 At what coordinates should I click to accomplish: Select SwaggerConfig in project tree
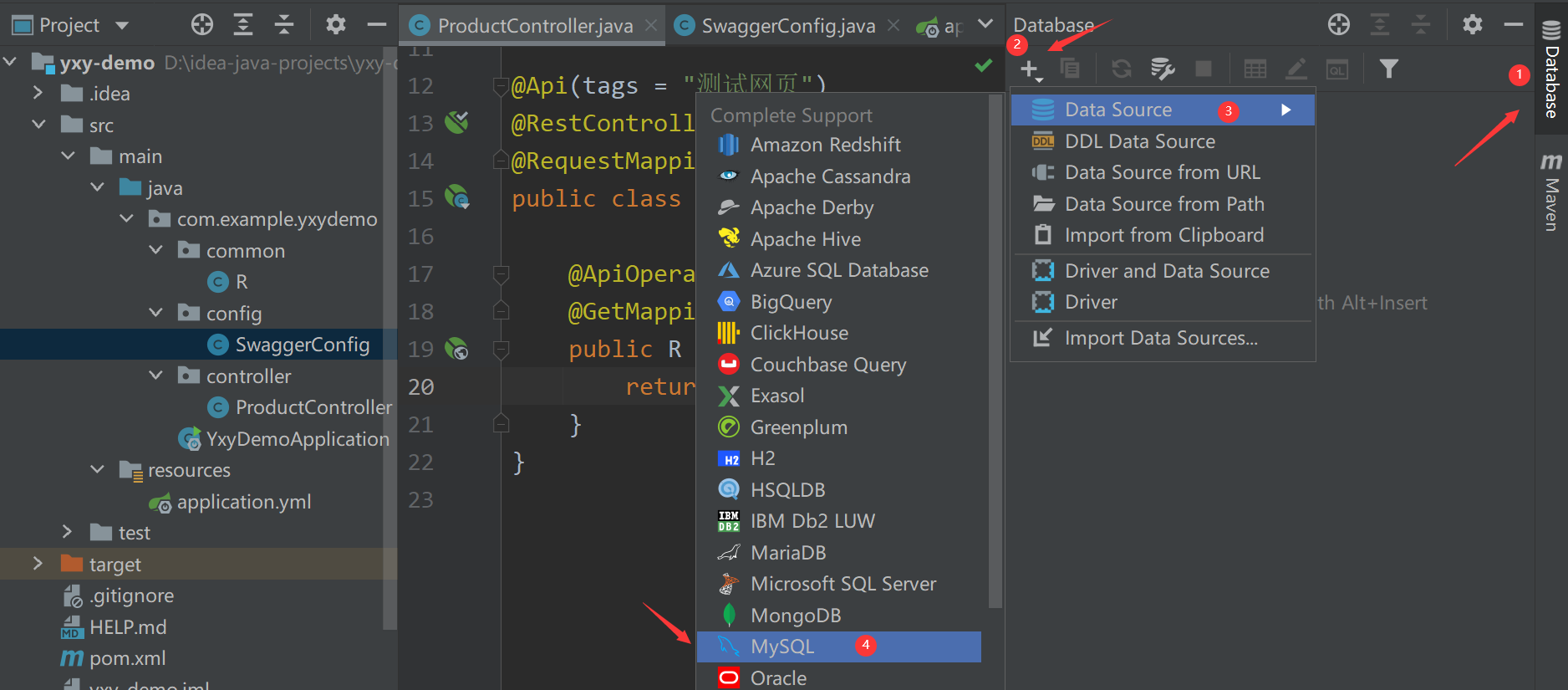tap(302, 345)
